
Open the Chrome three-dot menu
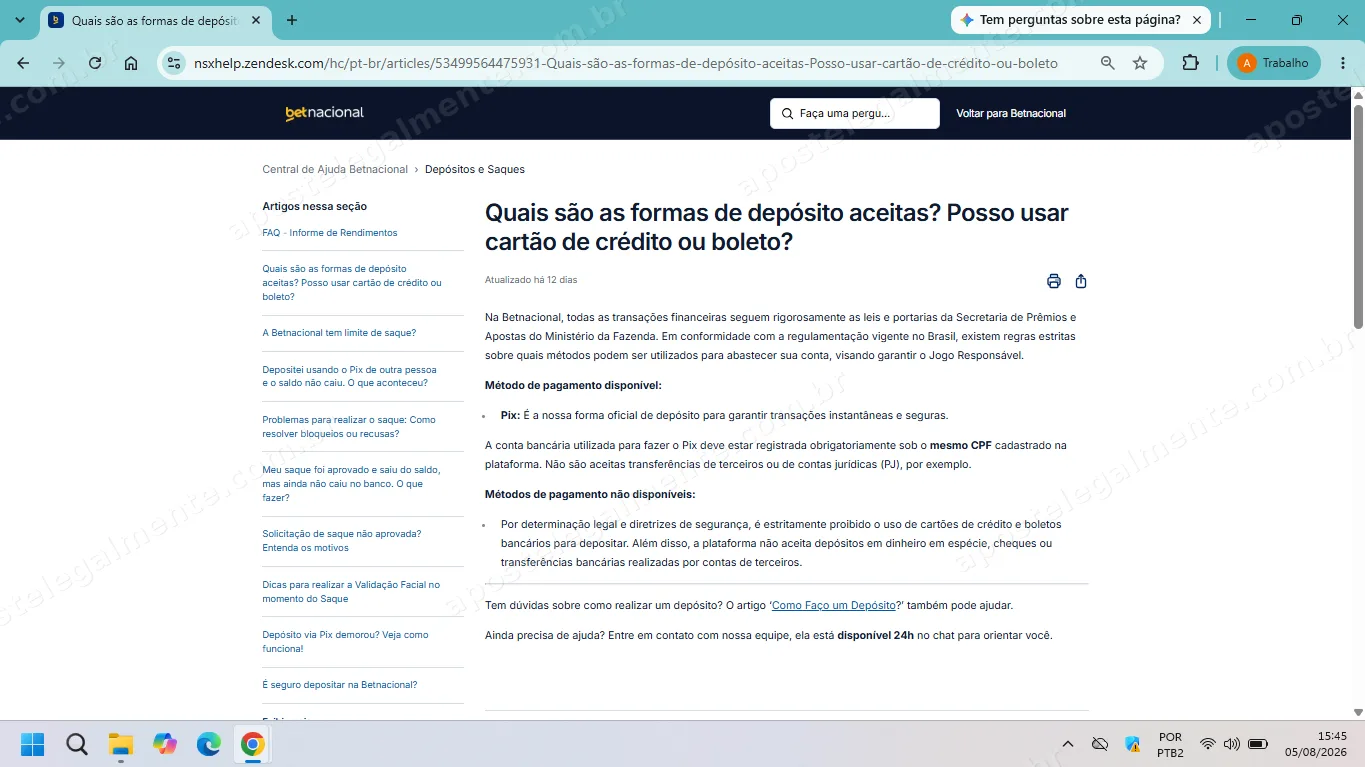click(1341, 63)
